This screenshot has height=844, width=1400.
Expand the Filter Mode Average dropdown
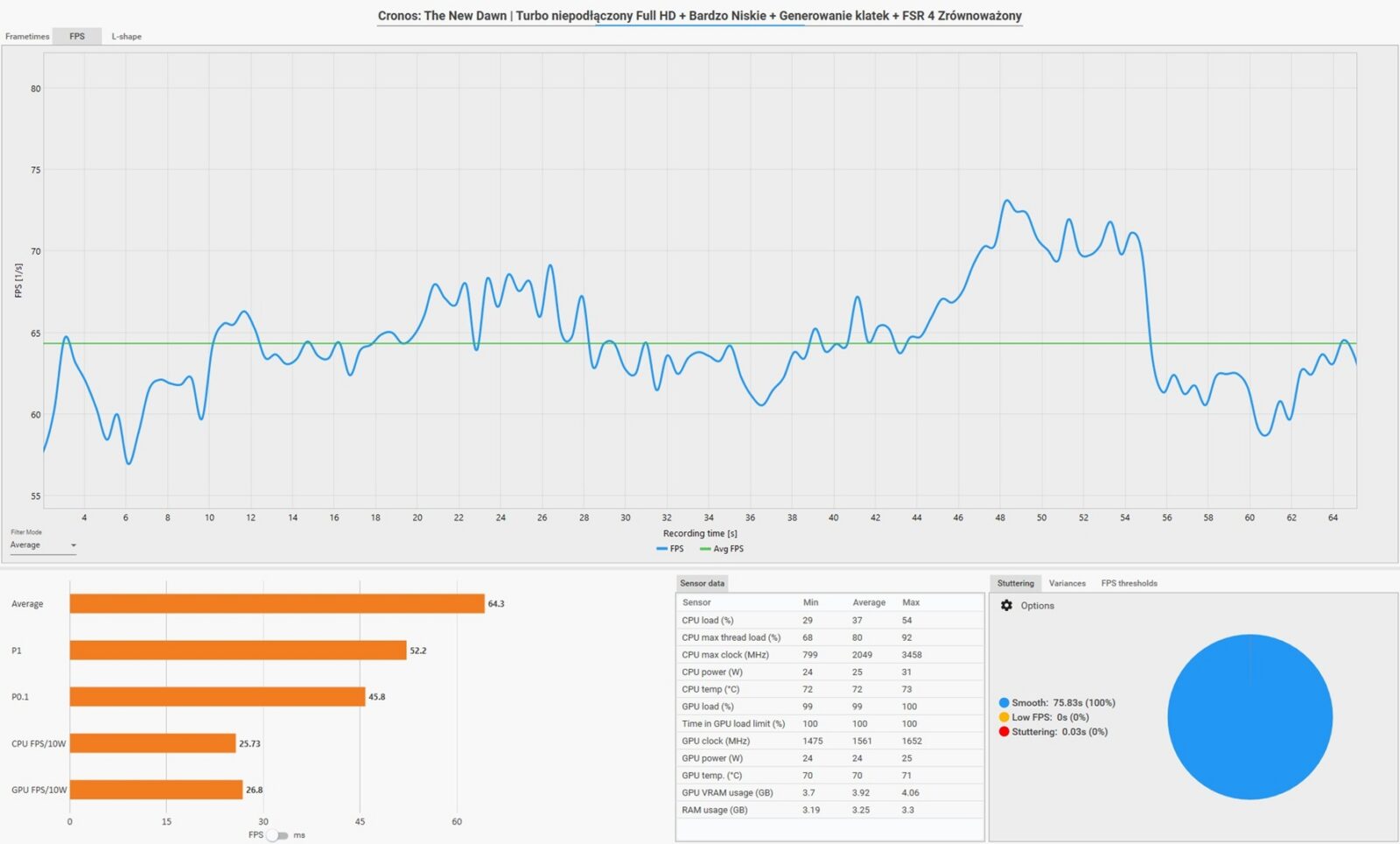click(x=43, y=545)
